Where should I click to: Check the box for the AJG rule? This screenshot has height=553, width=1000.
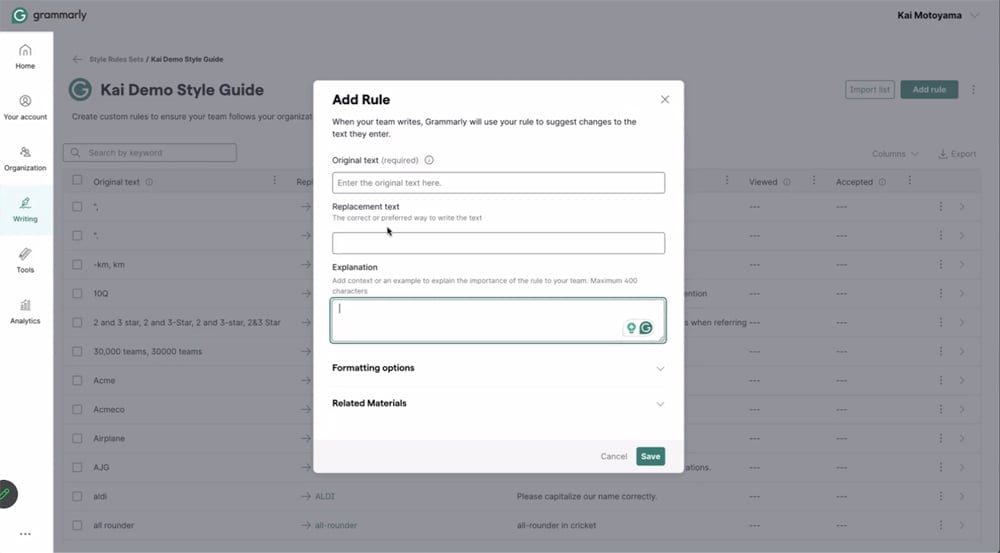(x=77, y=468)
